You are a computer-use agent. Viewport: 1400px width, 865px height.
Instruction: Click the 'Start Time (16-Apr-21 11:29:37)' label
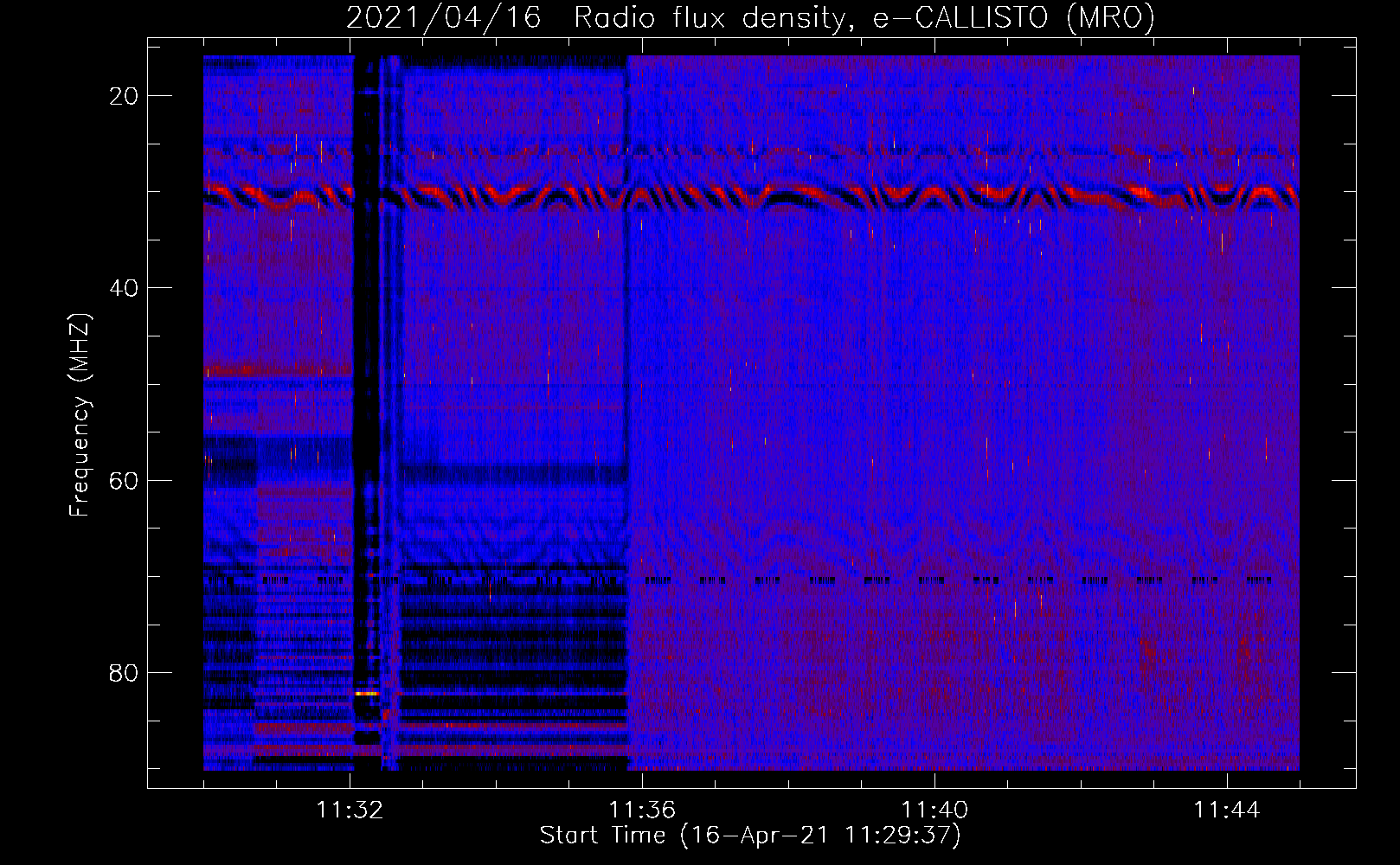click(750, 836)
